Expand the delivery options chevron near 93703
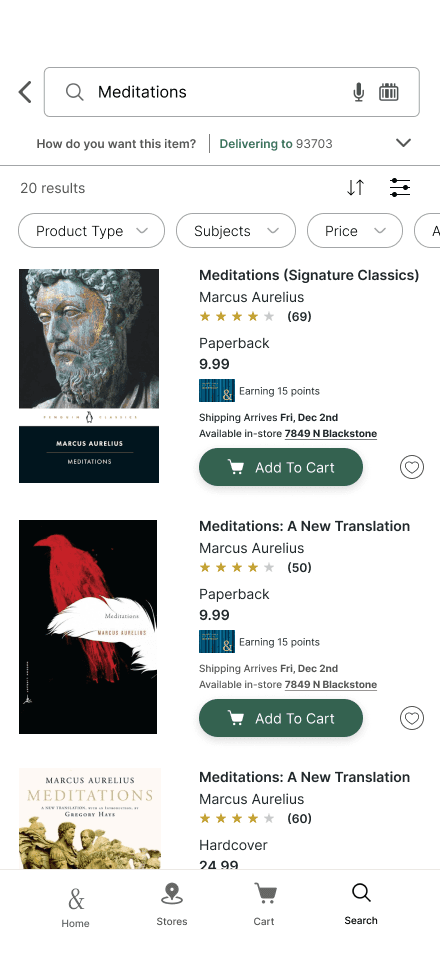Image resolution: width=440 pixels, height=956 pixels. coord(403,143)
